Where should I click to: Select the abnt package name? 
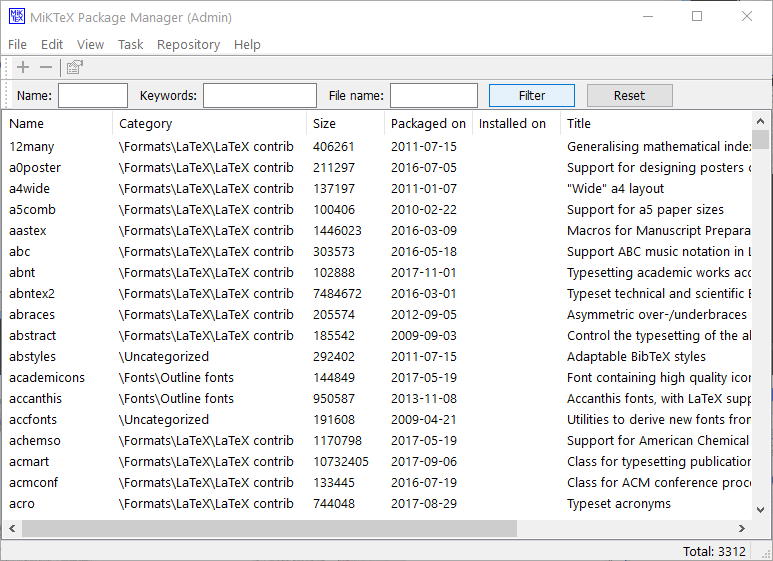pyautogui.click(x=22, y=273)
